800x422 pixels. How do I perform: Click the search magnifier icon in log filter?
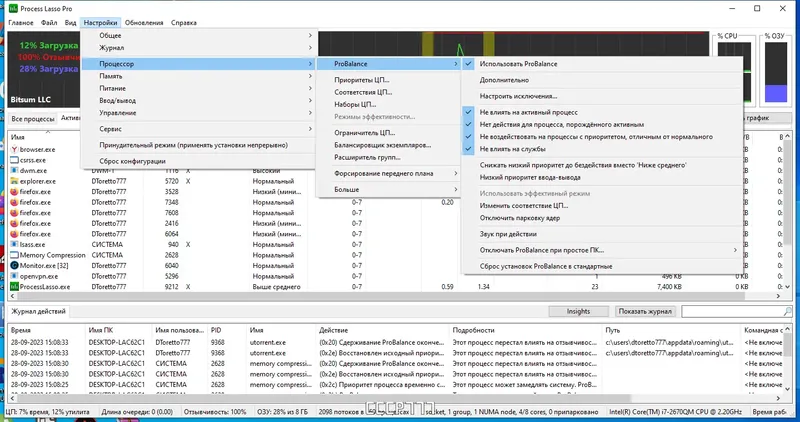point(787,311)
